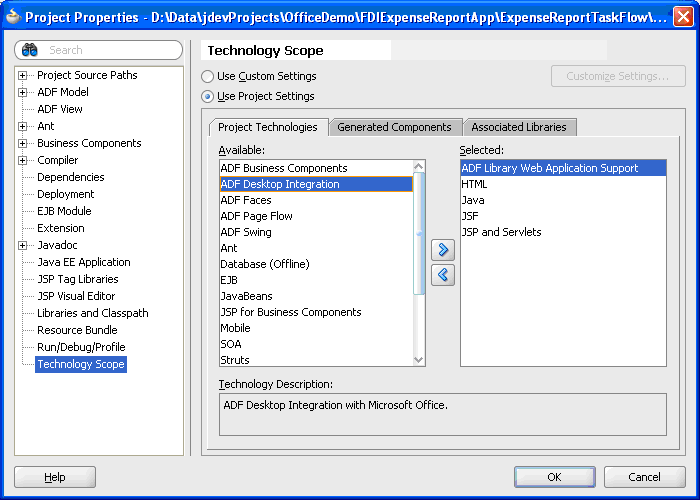The height and width of the screenshot is (500, 700).
Task: Click the remove-from-selected left arrow button
Action: pyautogui.click(x=443, y=275)
